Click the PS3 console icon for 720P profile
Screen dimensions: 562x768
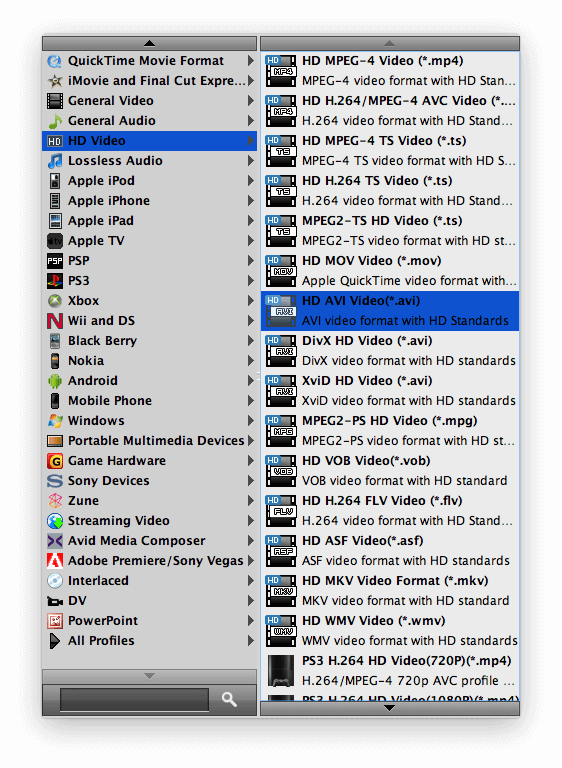click(281, 671)
